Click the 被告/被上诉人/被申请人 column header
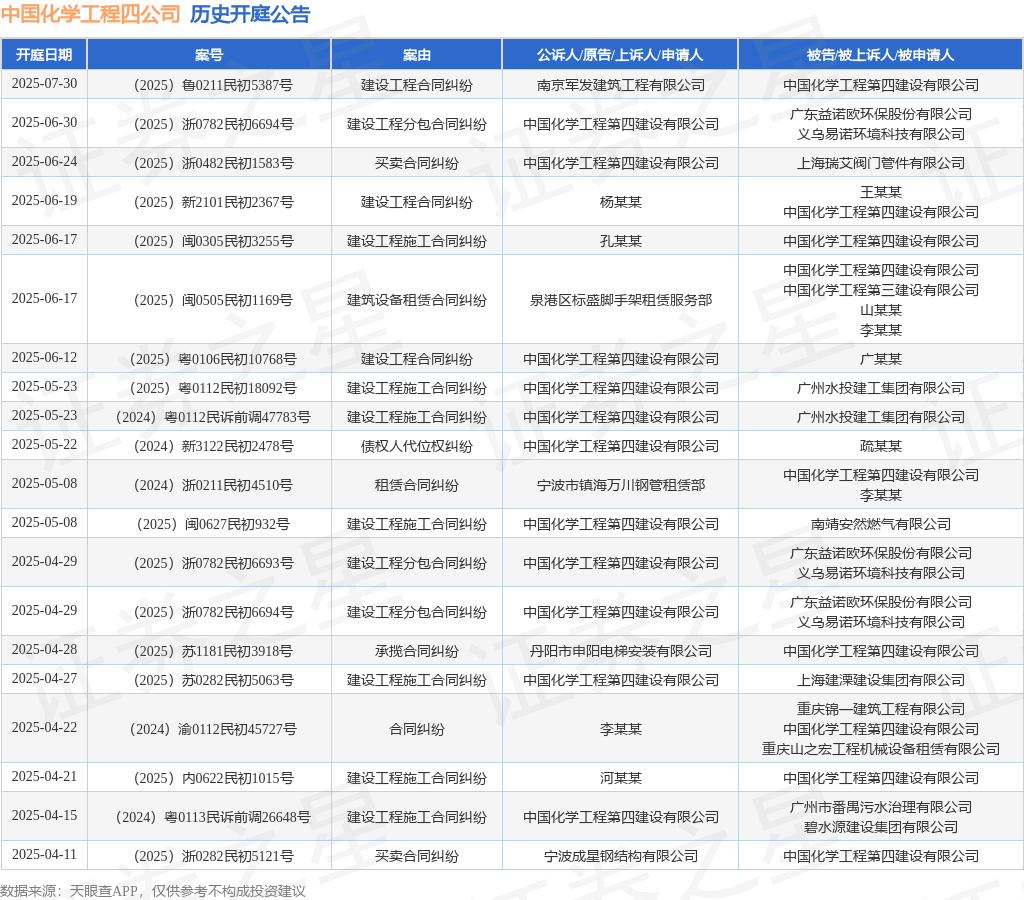 [880, 55]
